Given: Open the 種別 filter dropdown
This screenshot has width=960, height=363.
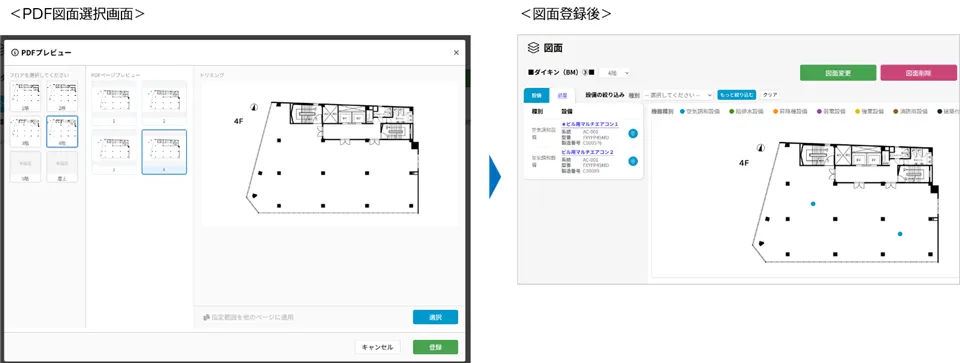Looking at the screenshot, I should (x=678, y=95).
